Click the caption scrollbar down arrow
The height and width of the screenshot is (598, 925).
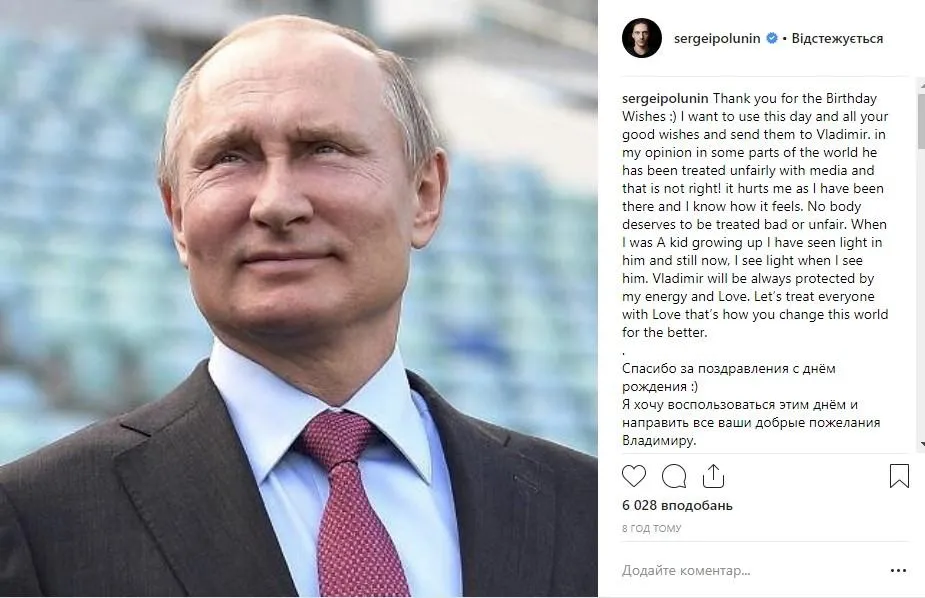point(921,445)
